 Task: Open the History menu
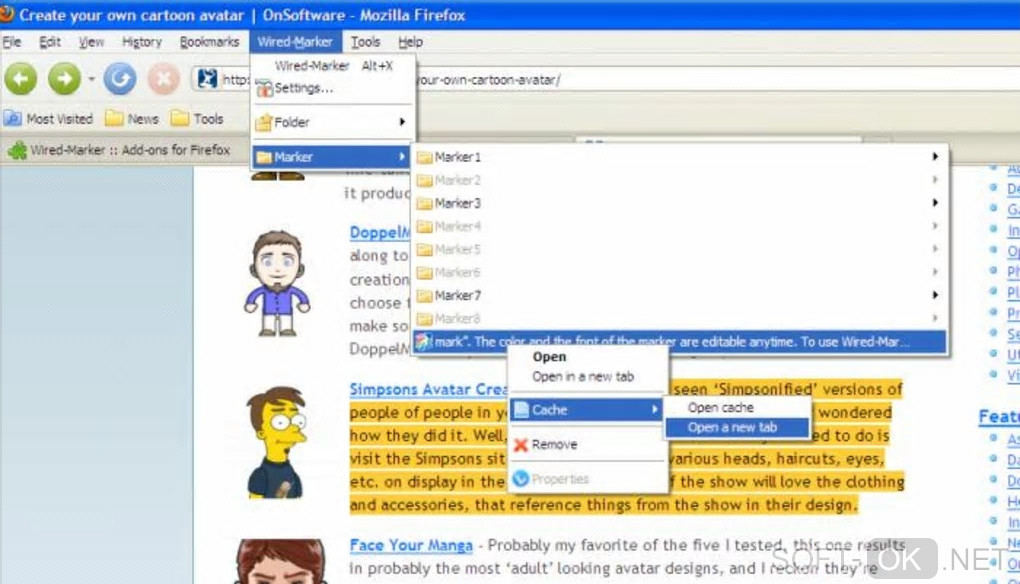141,42
